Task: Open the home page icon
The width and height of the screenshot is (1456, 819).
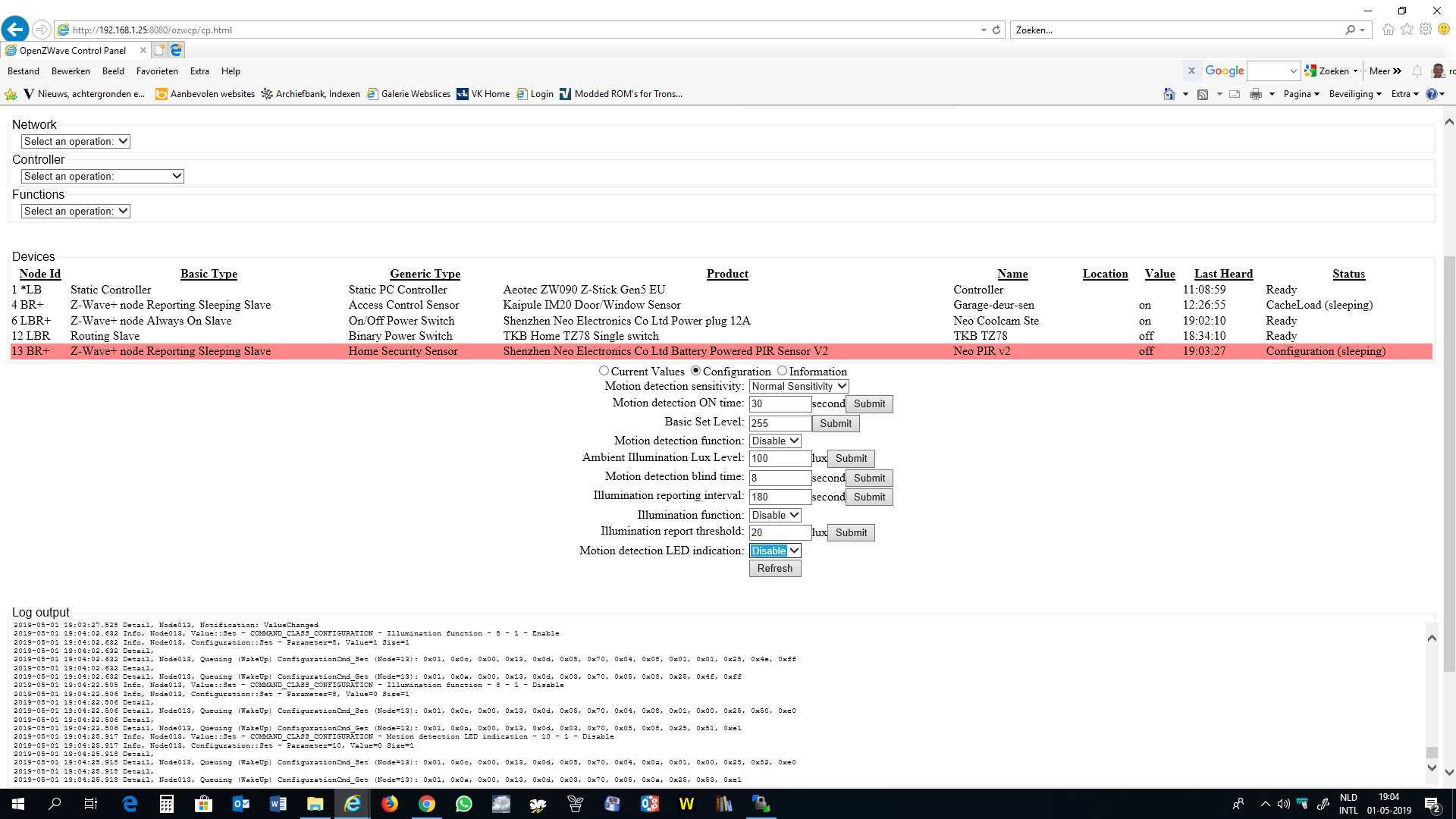Action: [1388, 30]
